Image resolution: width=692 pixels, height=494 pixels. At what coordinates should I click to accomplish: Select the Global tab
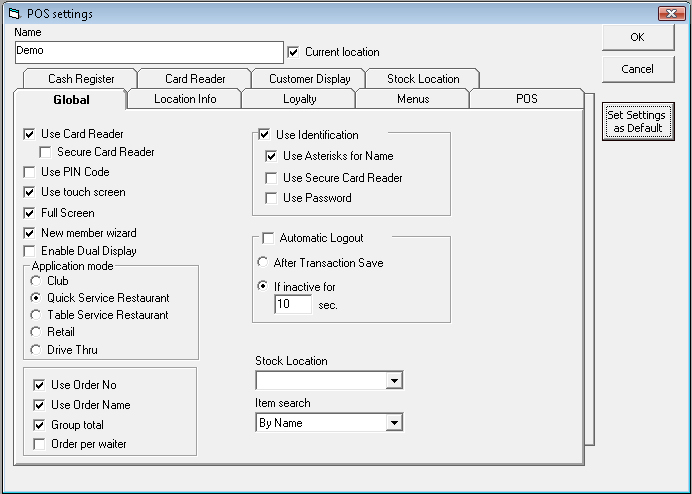[71, 99]
